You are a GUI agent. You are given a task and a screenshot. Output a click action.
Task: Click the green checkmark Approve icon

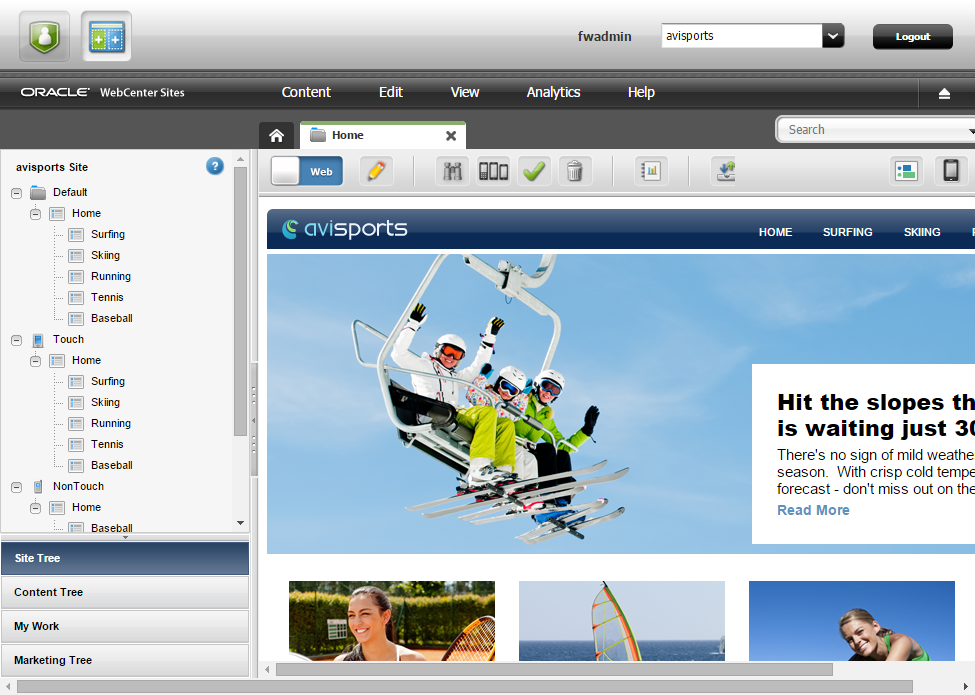click(534, 171)
